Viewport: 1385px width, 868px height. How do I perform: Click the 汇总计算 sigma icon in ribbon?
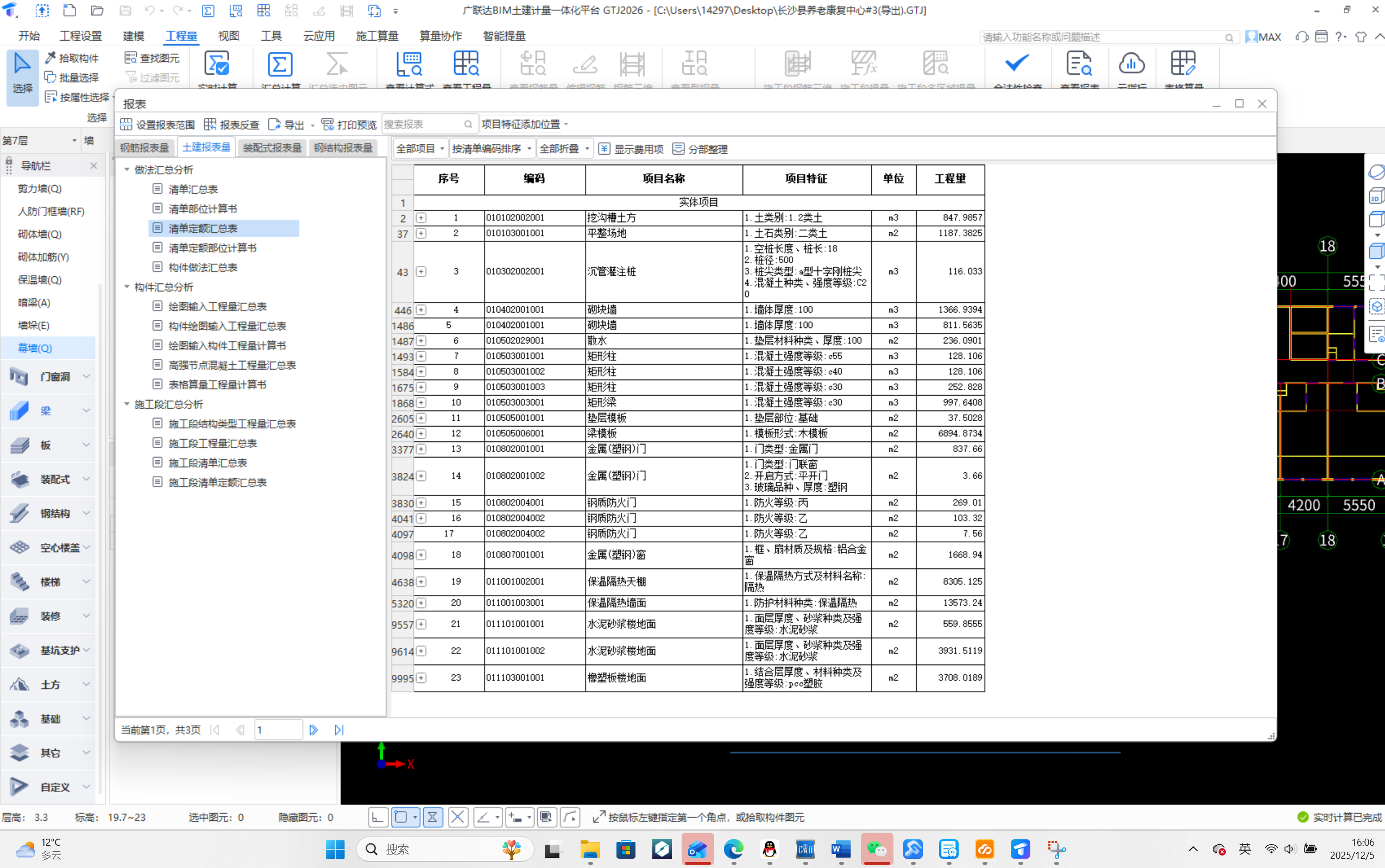tap(280, 64)
